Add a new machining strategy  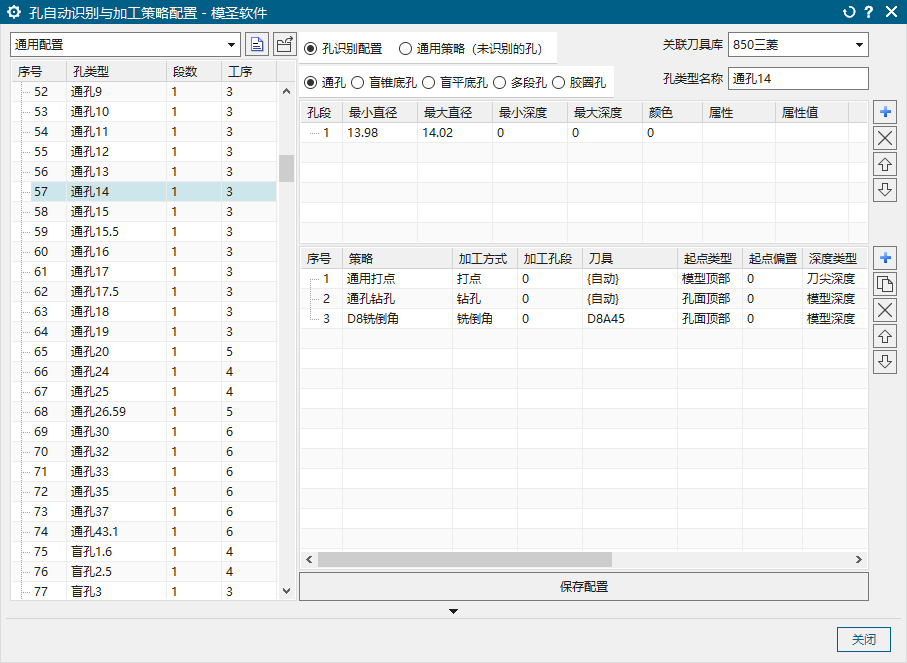click(885, 257)
